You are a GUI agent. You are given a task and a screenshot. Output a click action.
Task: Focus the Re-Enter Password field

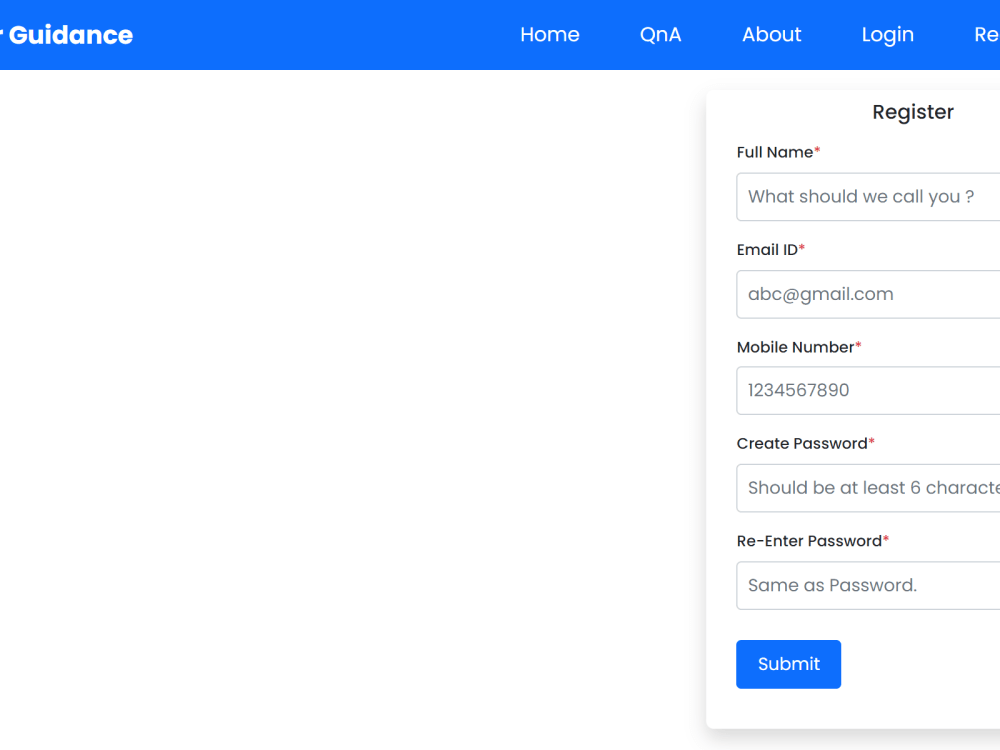click(868, 585)
